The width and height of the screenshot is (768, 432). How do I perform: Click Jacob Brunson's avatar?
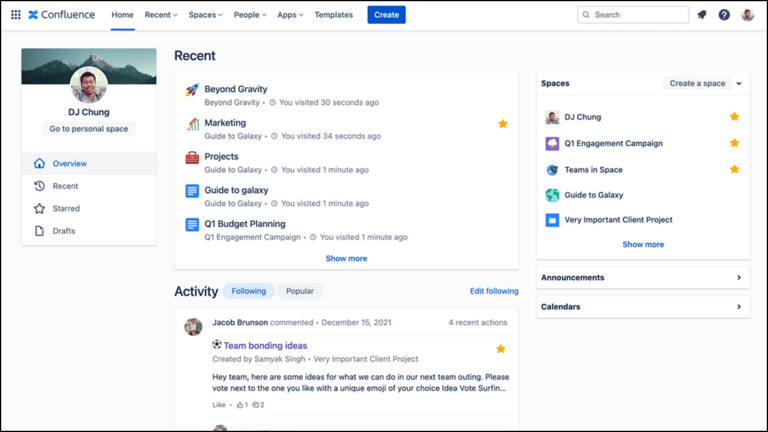tap(193, 327)
